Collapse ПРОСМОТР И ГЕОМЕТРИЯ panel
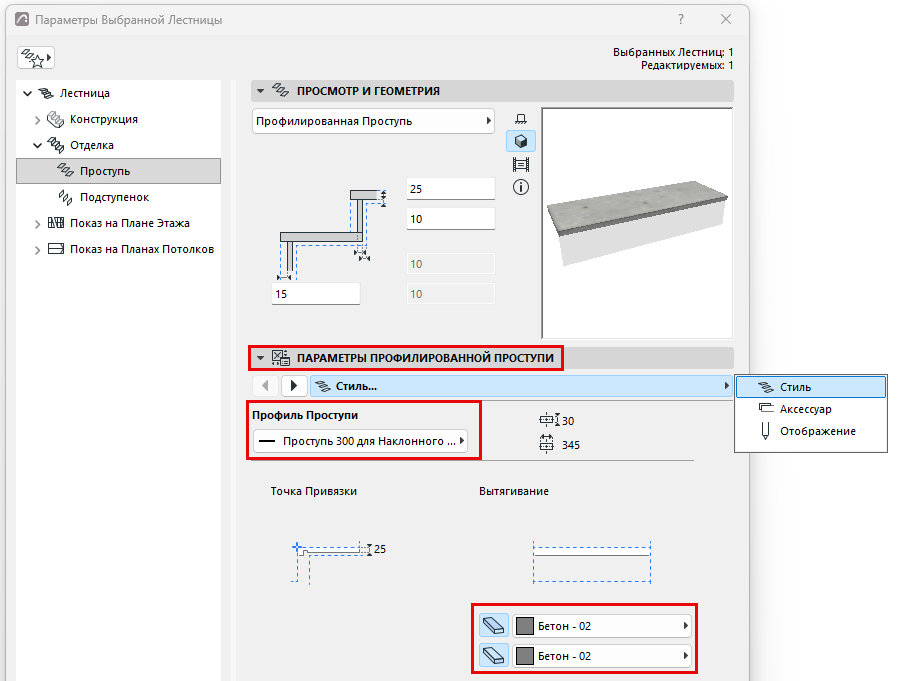The height and width of the screenshot is (681, 898). 261,91
